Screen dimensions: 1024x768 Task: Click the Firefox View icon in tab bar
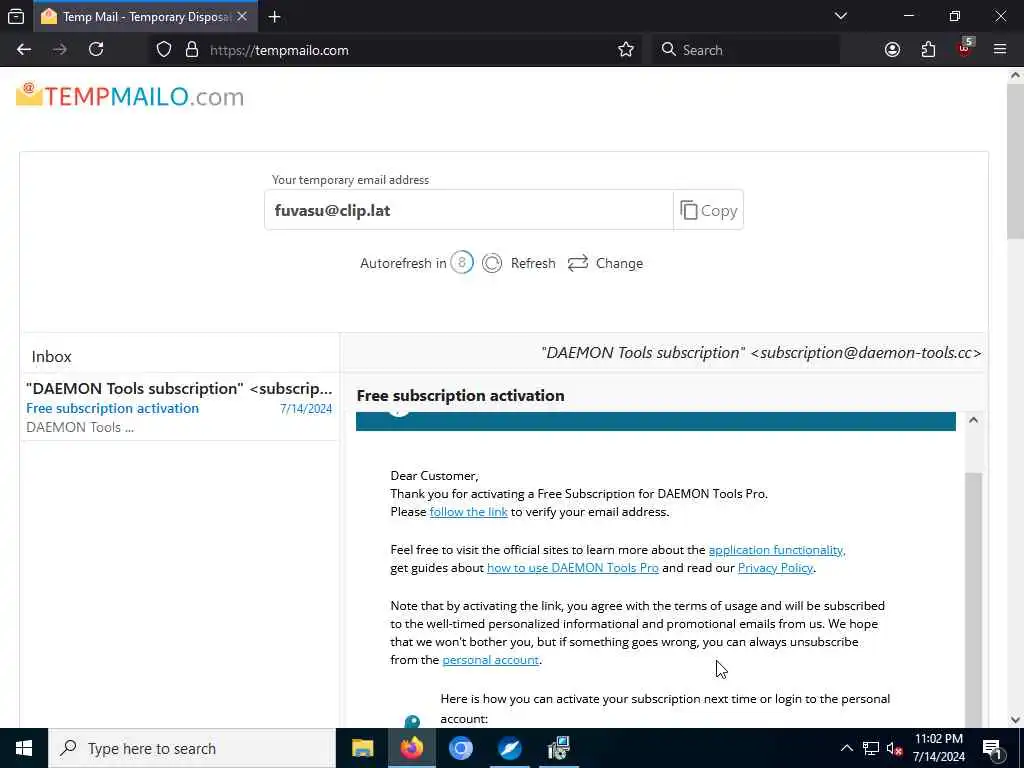(16, 16)
